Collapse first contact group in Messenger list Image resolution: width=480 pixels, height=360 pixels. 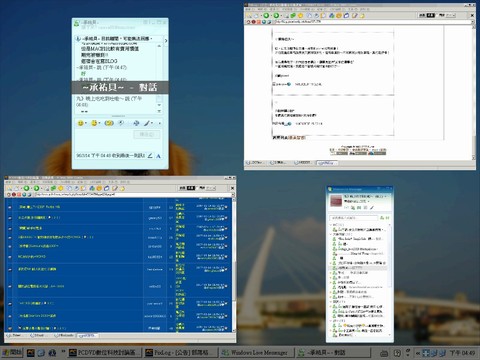point(331,225)
